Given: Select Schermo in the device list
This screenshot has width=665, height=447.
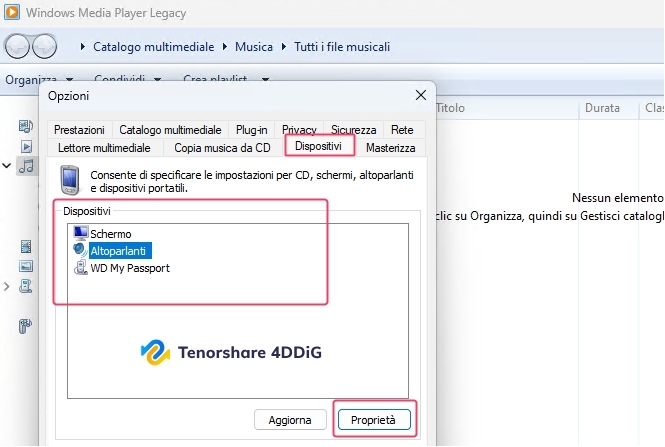Looking at the screenshot, I should (111, 234).
